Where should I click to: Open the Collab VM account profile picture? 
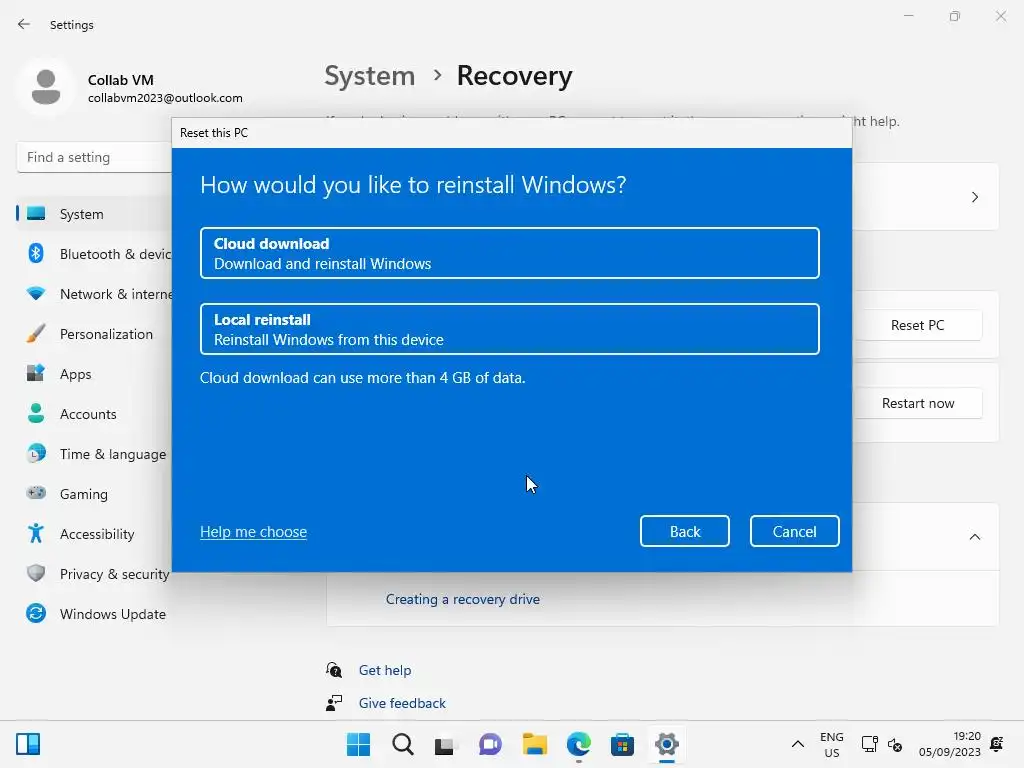[x=46, y=88]
